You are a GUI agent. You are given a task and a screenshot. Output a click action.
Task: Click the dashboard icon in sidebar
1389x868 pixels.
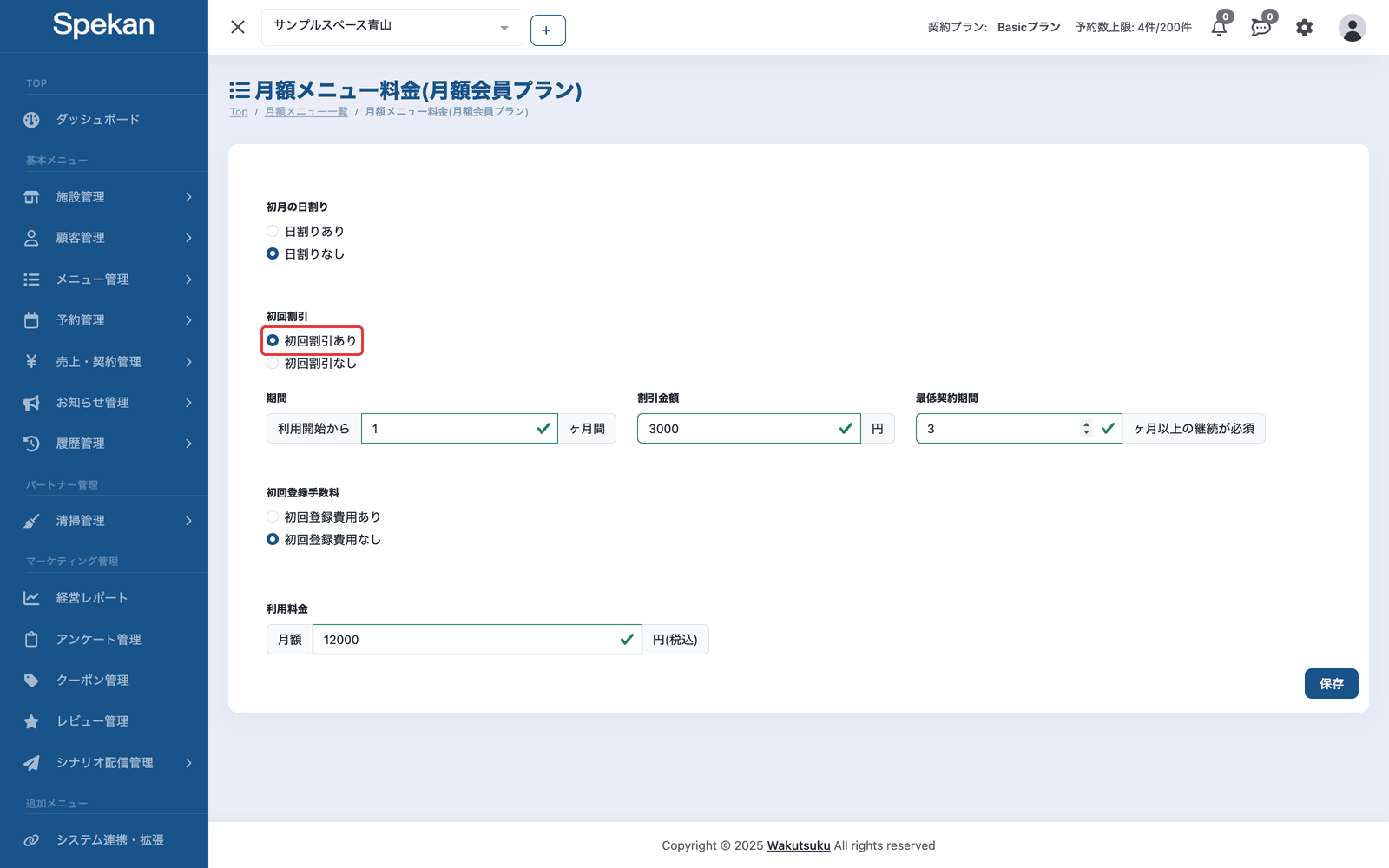coord(31,120)
